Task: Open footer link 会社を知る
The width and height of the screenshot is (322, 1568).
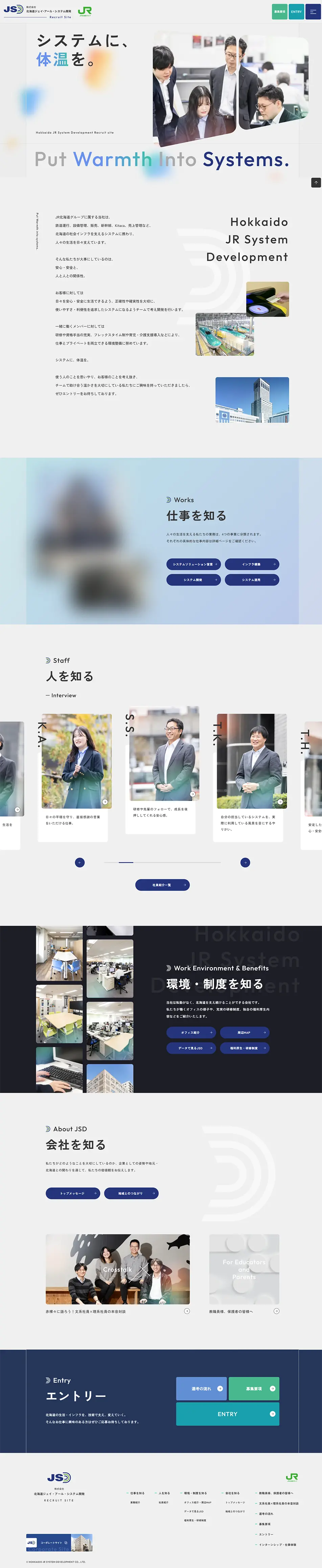Action: [232, 1493]
